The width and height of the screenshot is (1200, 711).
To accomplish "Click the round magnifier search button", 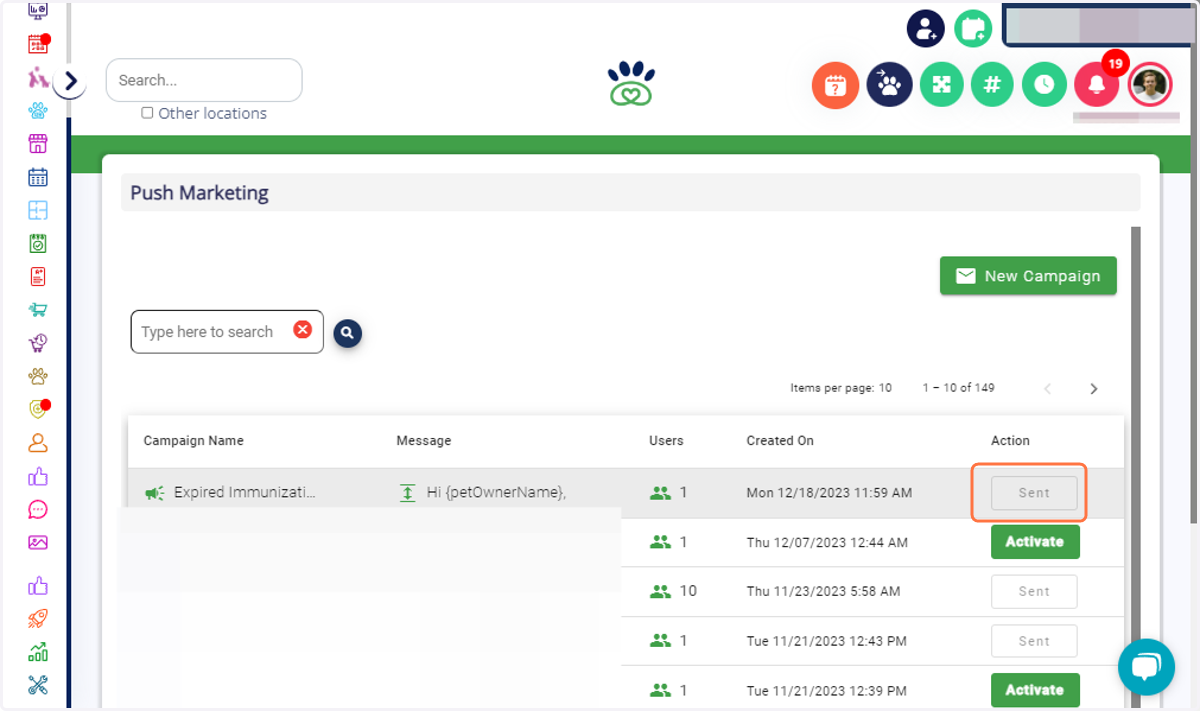I will (x=348, y=333).
